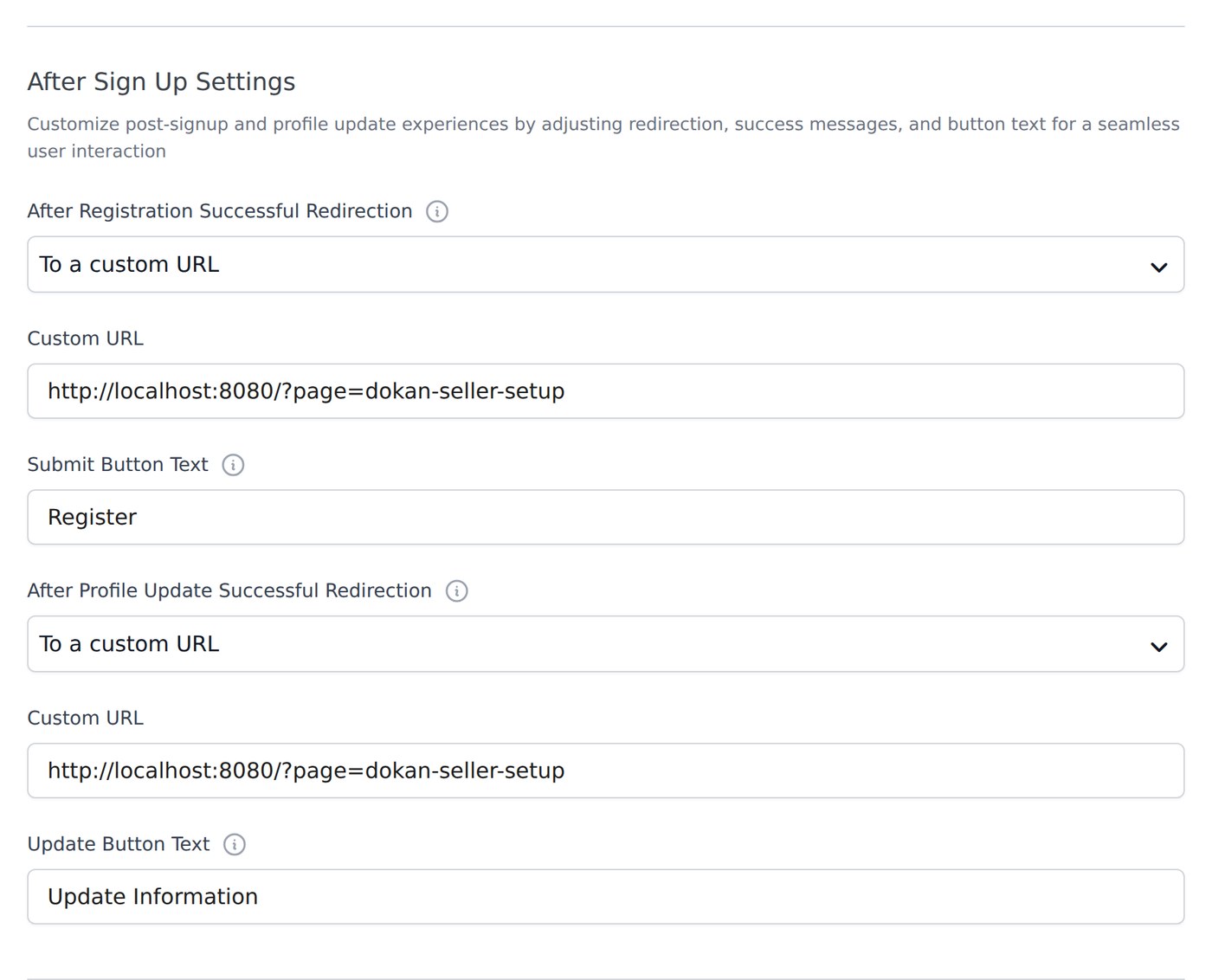The width and height of the screenshot is (1212, 980).
Task: Open the After Profile Update Successful Redirection dropdown
Action: (x=606, y=644)
